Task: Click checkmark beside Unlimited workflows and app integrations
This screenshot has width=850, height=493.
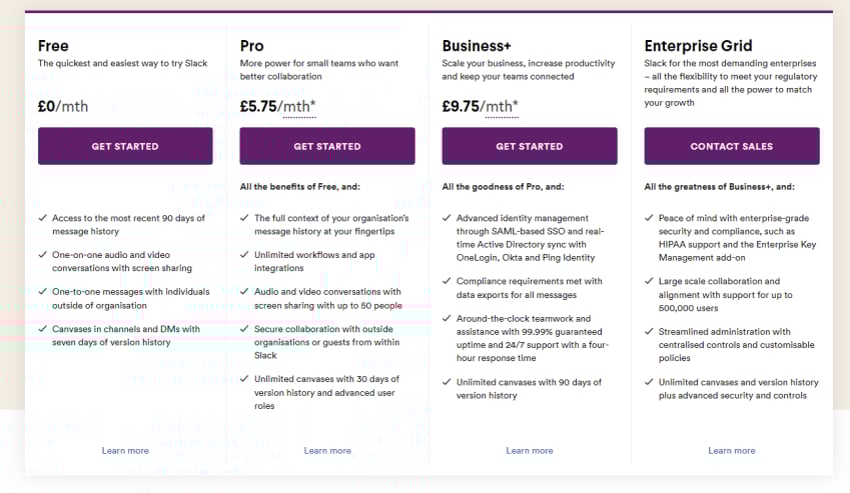Action: point(244,254)
